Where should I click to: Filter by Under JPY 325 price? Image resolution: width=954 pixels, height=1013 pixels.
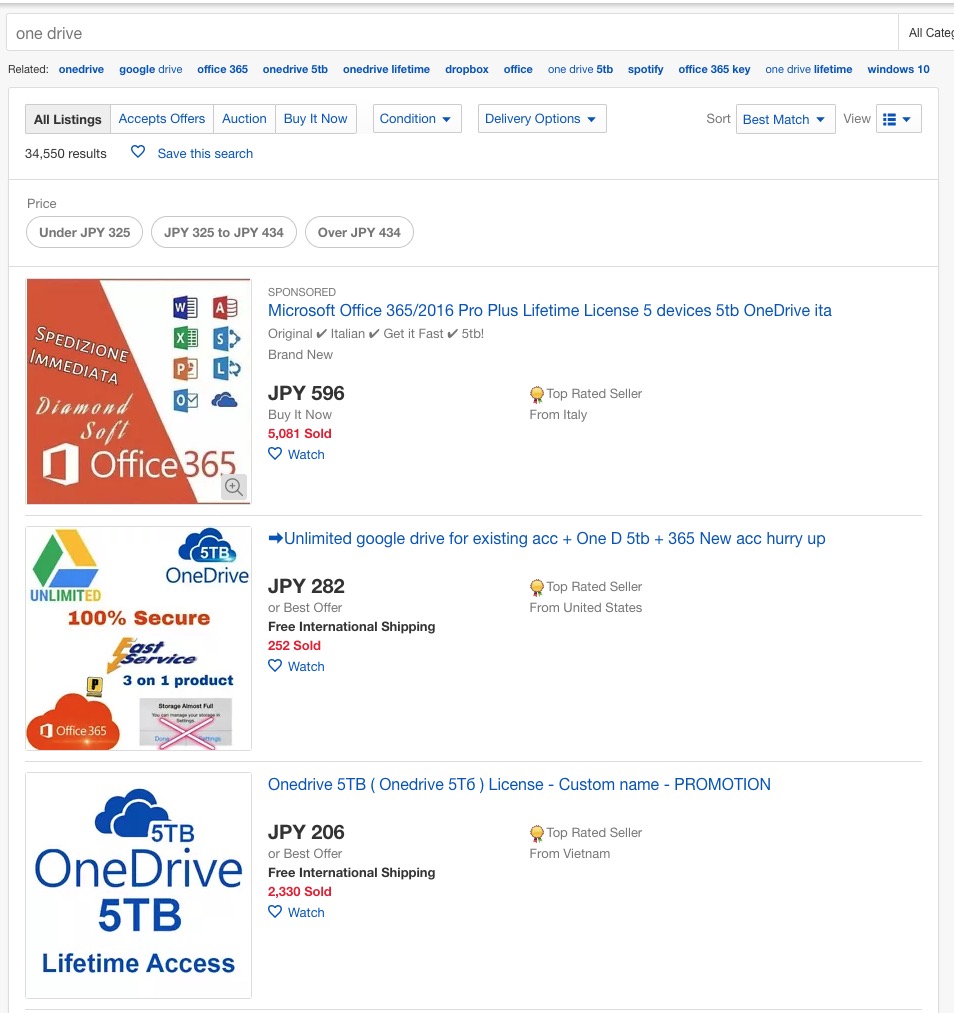point(85,232)
